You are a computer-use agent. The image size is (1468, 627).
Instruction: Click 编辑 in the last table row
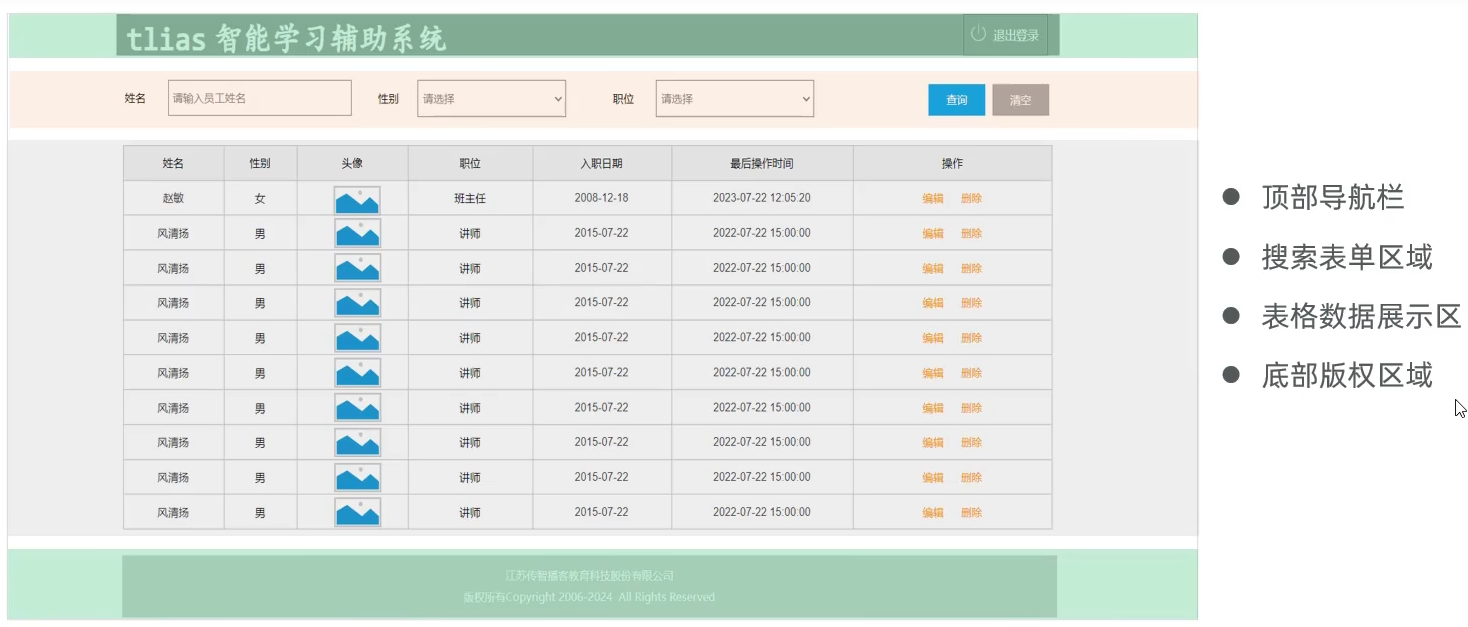(x=932, y=513)
